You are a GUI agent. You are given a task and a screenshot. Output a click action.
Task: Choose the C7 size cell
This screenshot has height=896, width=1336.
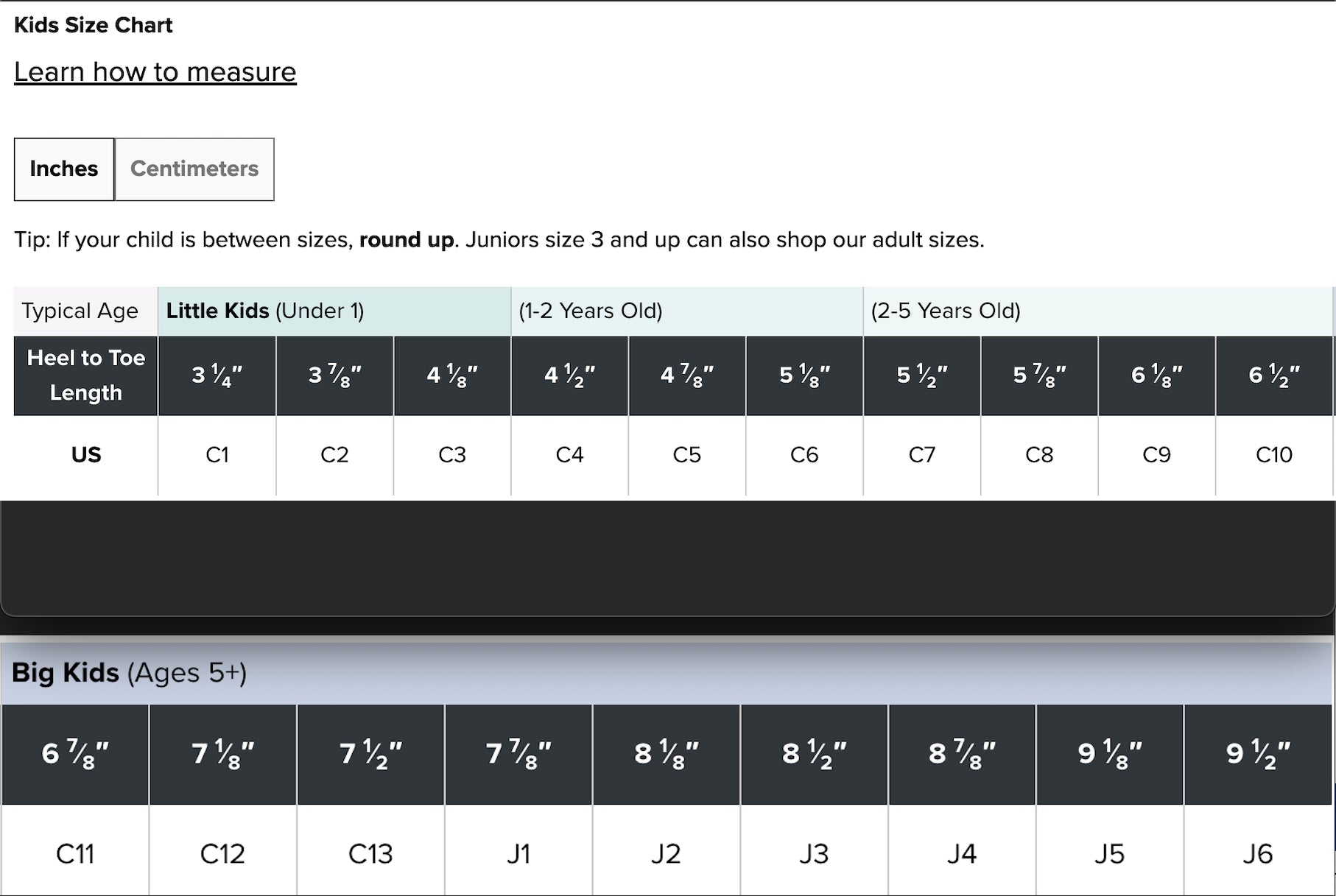coord(921,455)
